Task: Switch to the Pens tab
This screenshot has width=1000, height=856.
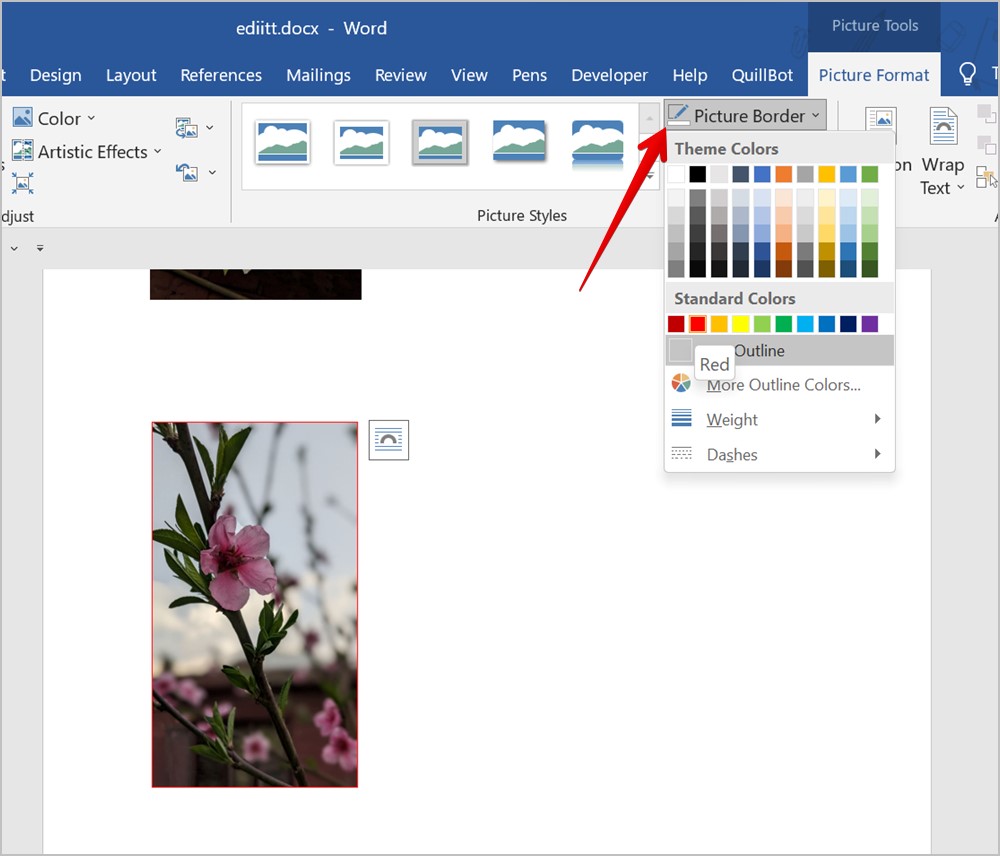Action: 529,75
